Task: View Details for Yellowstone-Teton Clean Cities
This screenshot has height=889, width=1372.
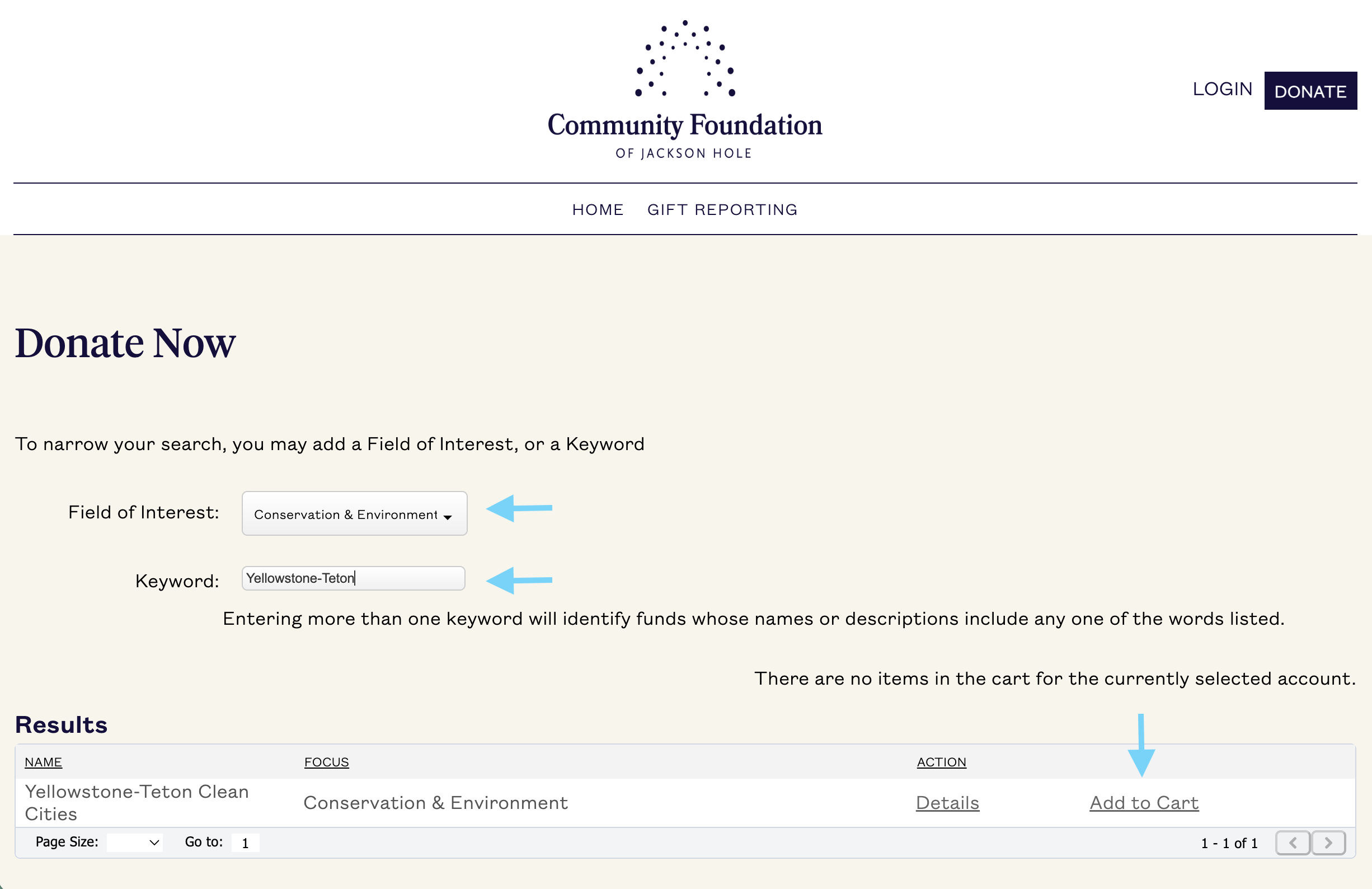Action: point(947,802)
